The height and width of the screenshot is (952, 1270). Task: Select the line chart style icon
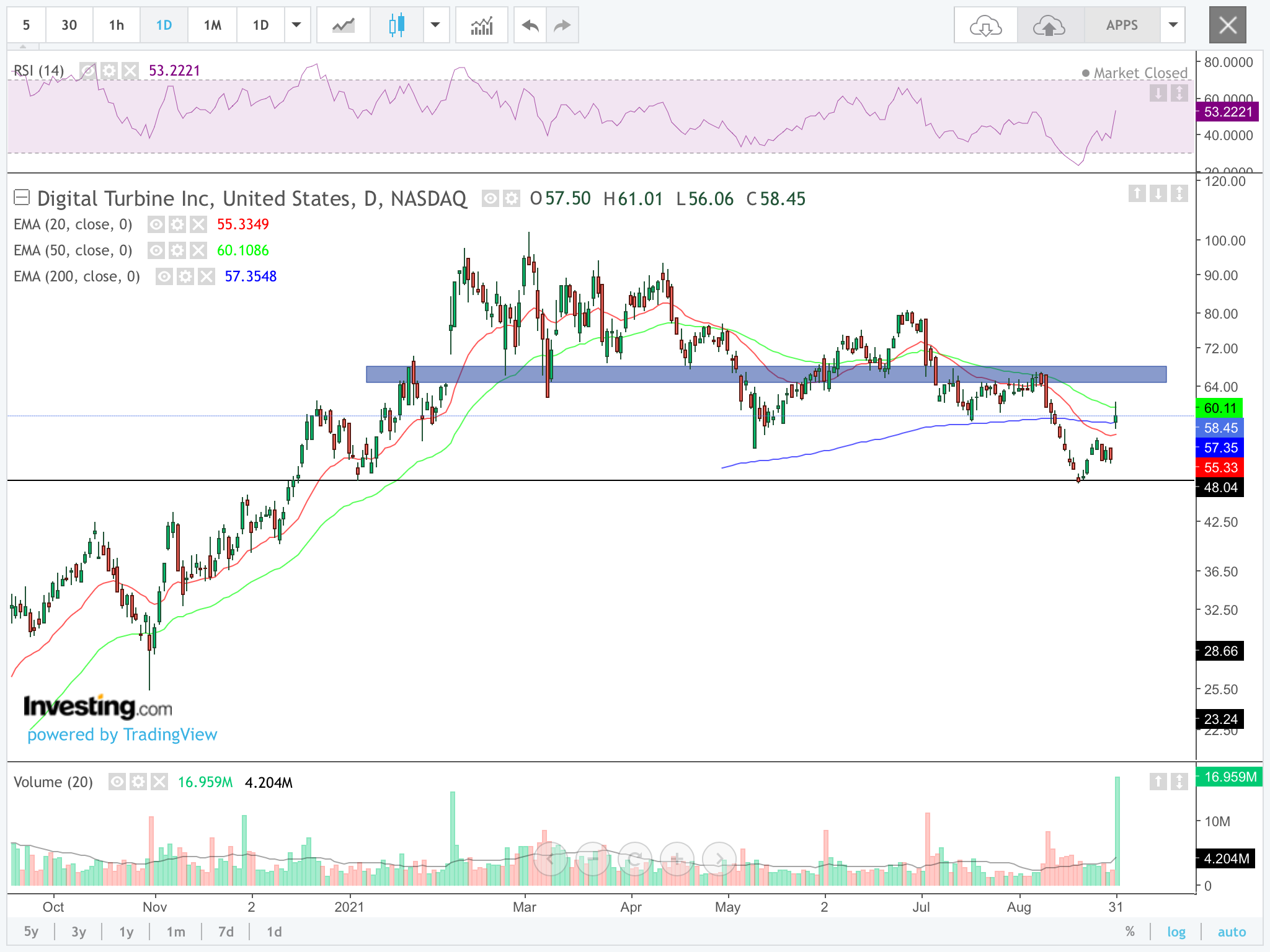343,25
